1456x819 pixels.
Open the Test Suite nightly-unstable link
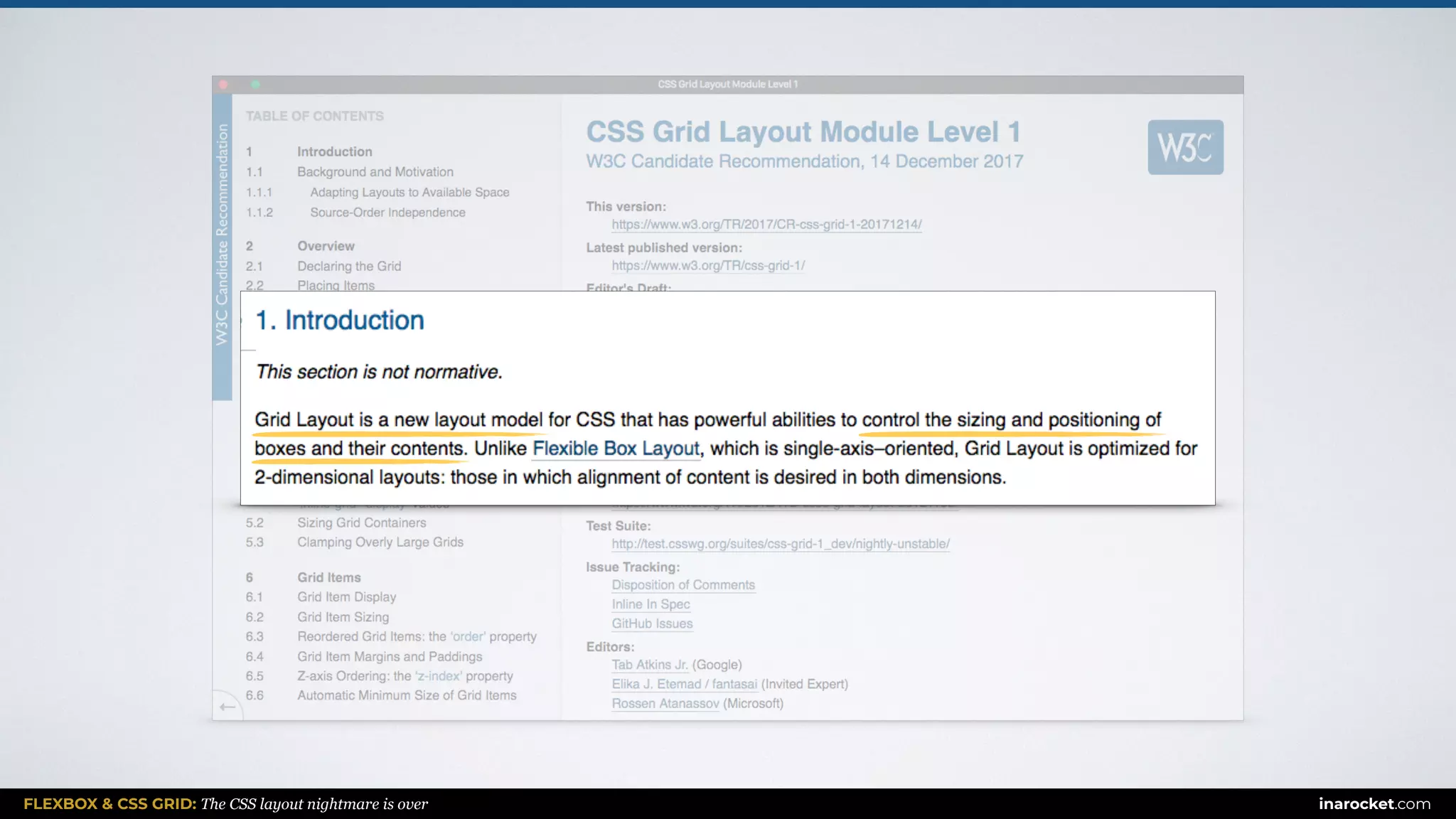pyautogui.click(x=780, y=544)
